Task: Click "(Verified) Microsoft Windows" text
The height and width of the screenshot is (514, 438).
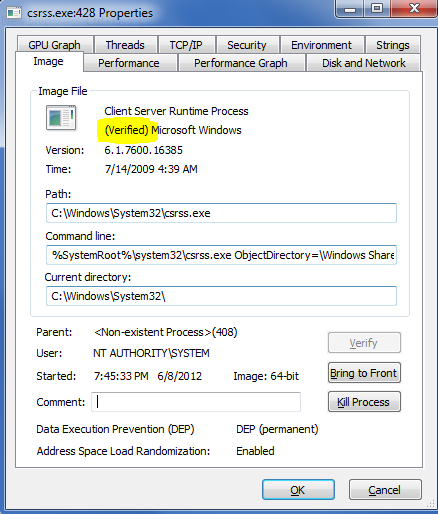Action: point(173,130)
